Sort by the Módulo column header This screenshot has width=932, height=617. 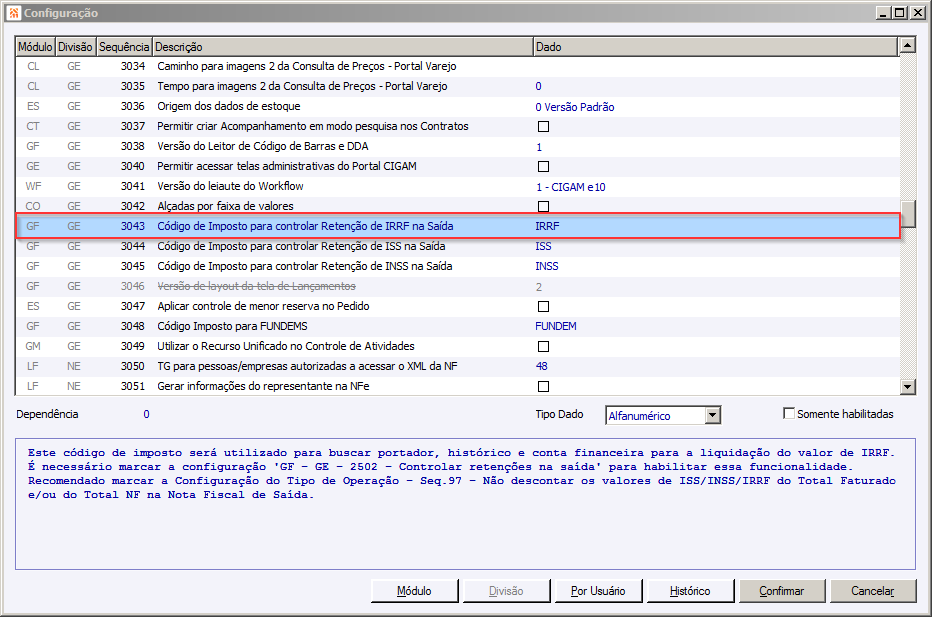(x=35, y=47)
